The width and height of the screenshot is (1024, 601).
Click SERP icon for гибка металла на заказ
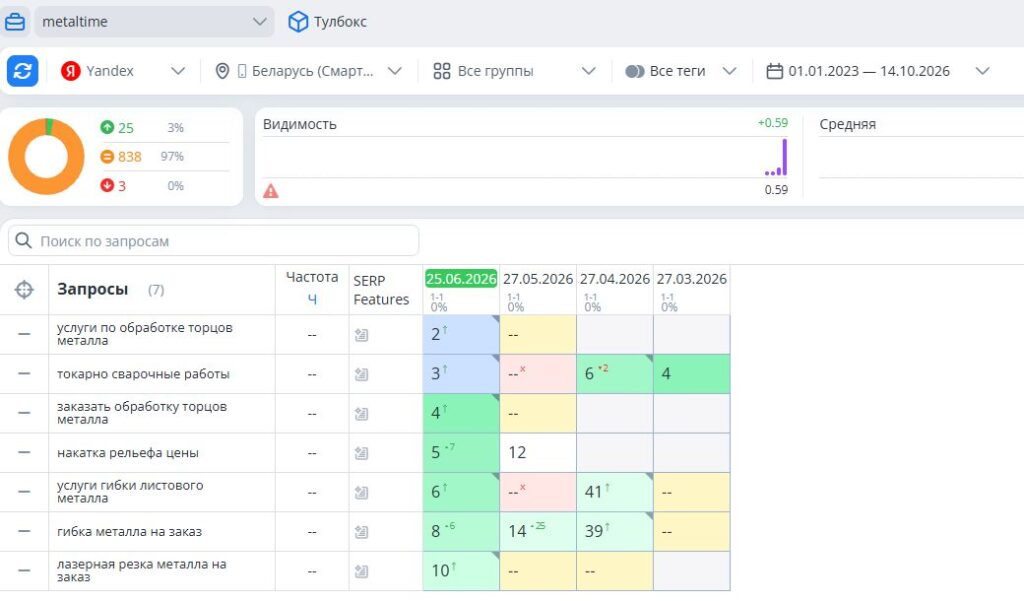[361, 532]
